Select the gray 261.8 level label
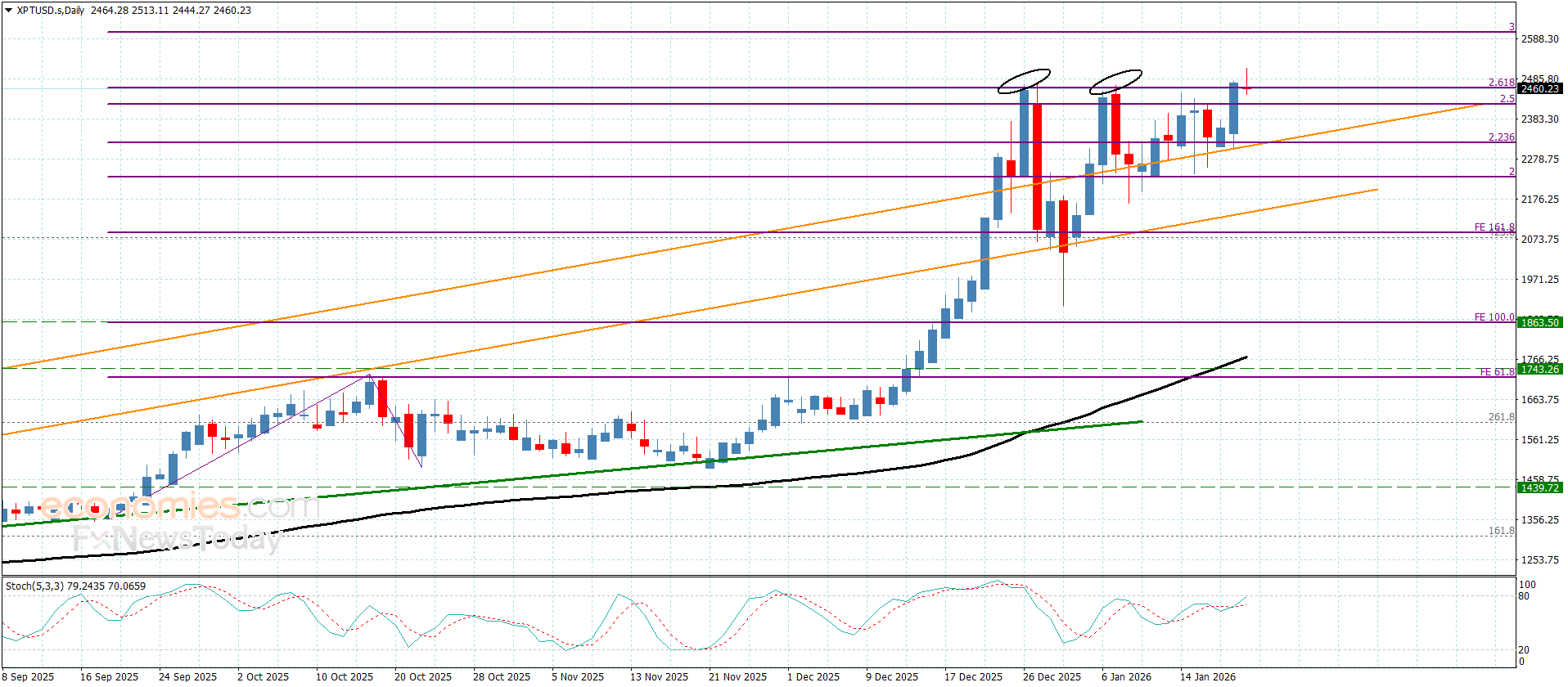This screenshot has height=687, width=1568. (x=1501, y=417)
